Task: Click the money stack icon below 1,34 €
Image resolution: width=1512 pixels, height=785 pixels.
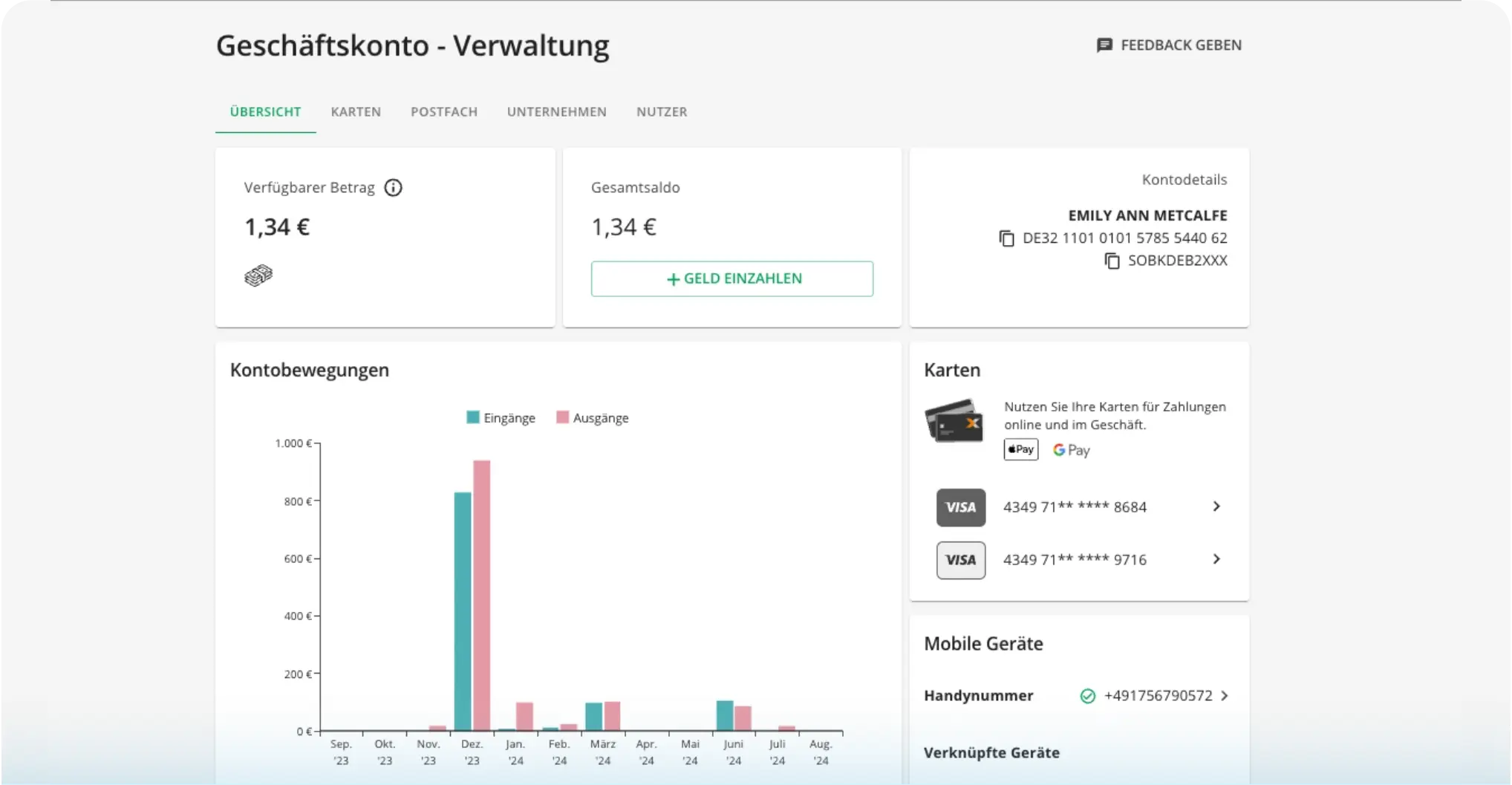Action: click(x=258, y=275)
